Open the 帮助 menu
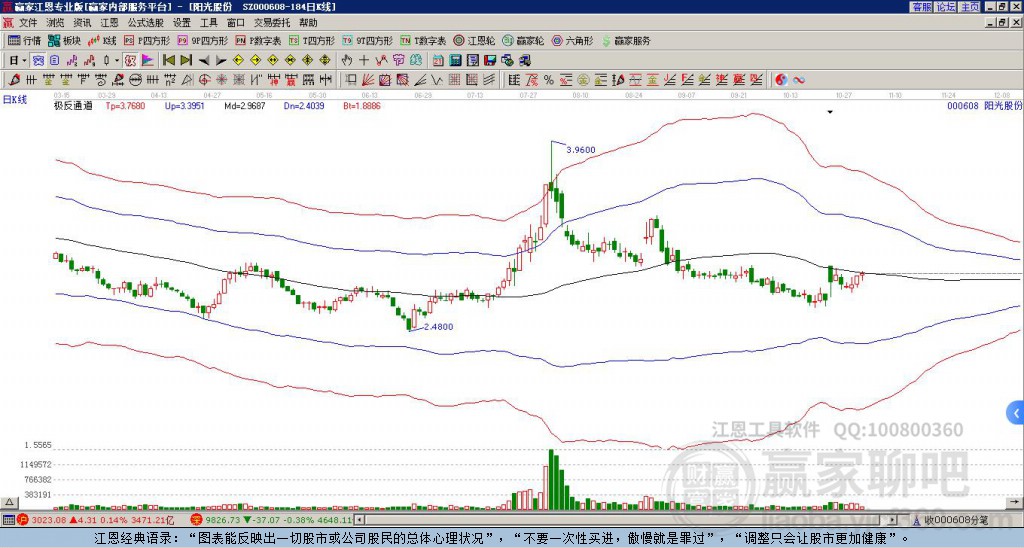The image size is (1024, 548). [308, 23]
